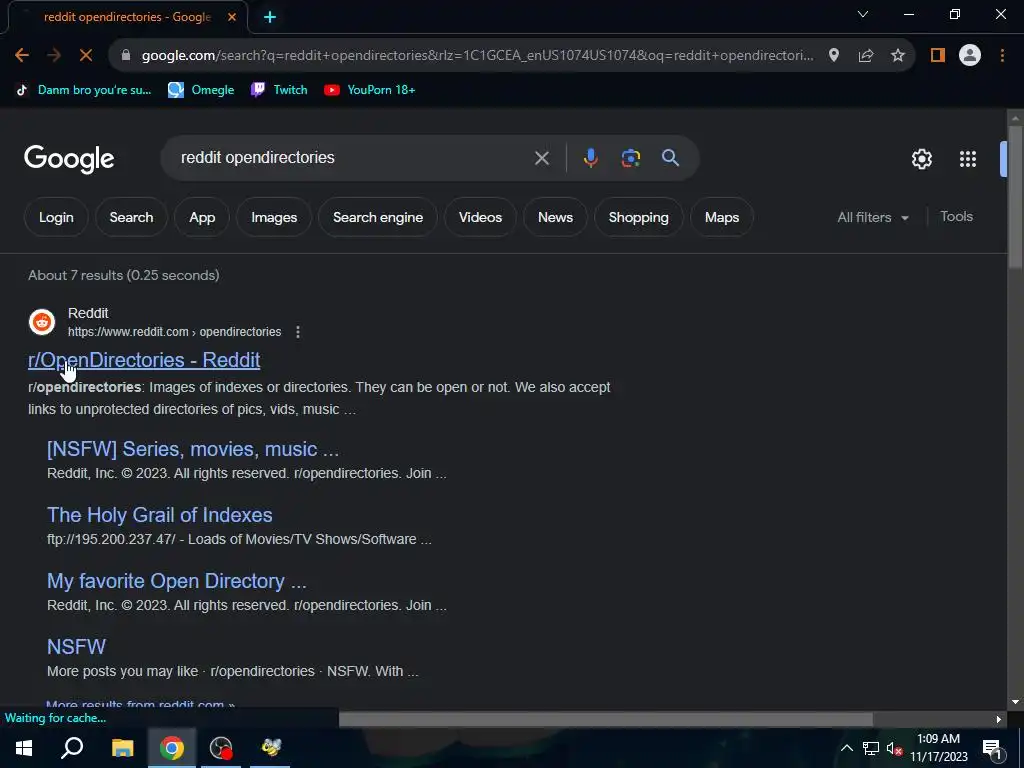Open the browser side panel icon

938,56
